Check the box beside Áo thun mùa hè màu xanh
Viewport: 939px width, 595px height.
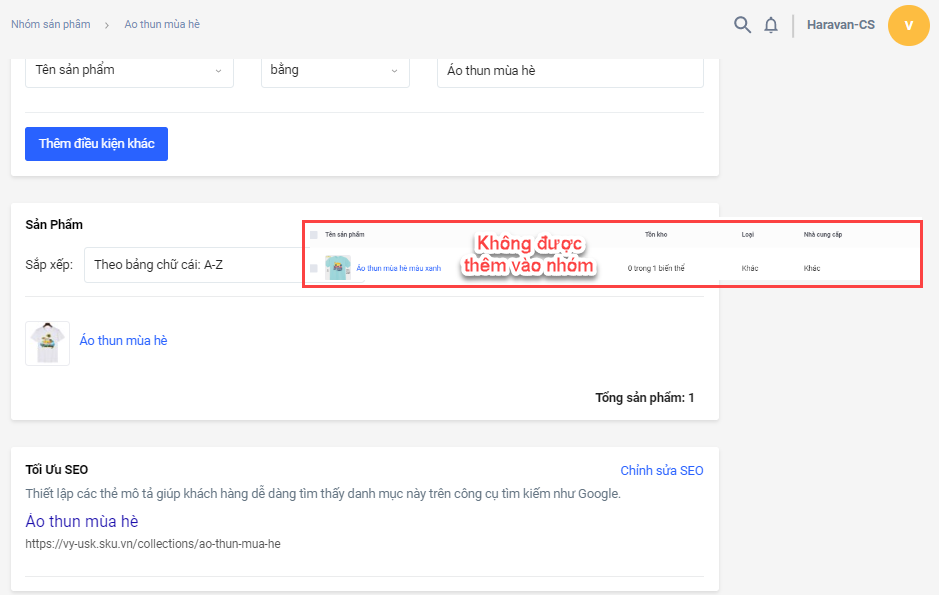[x=314, y=268]
